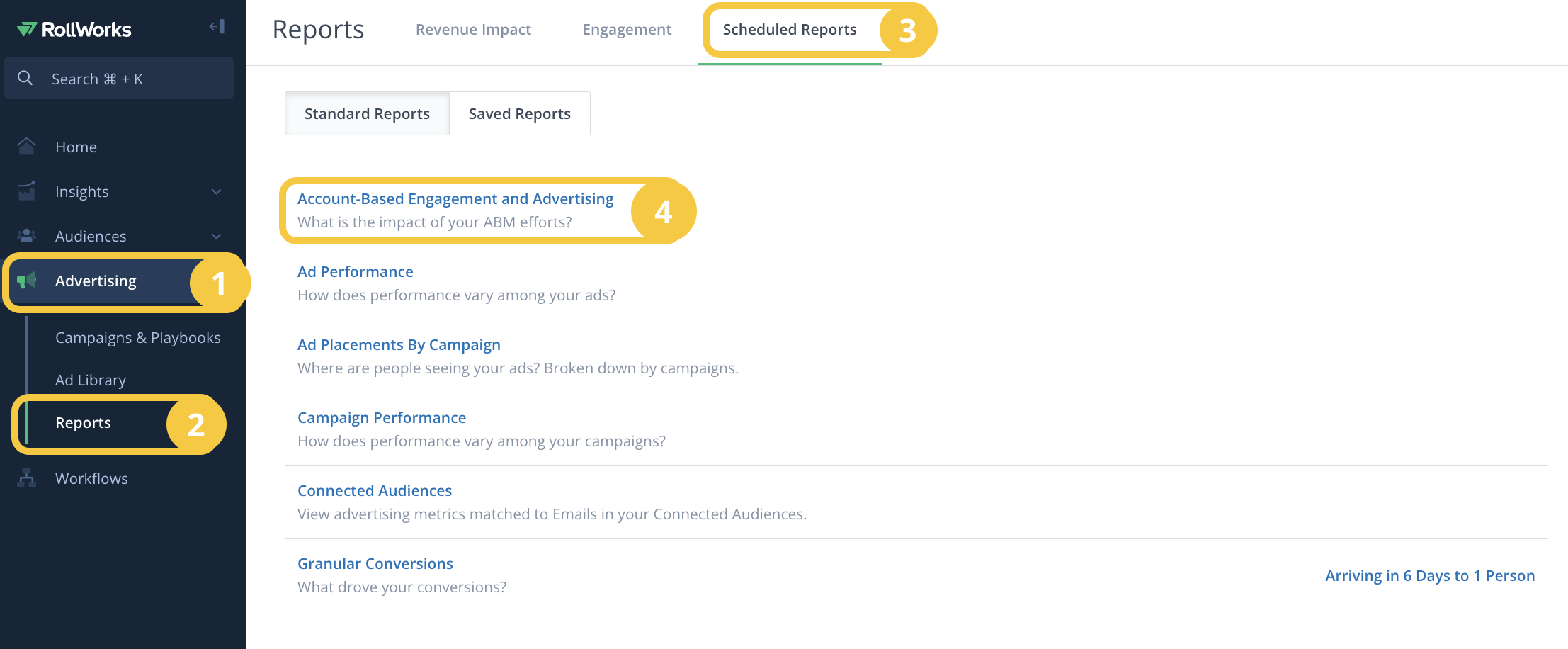This screenshot has width=1568, height=649.
Task: Open Ad Placements By Campaign report
Action: [x=399, y=344]
